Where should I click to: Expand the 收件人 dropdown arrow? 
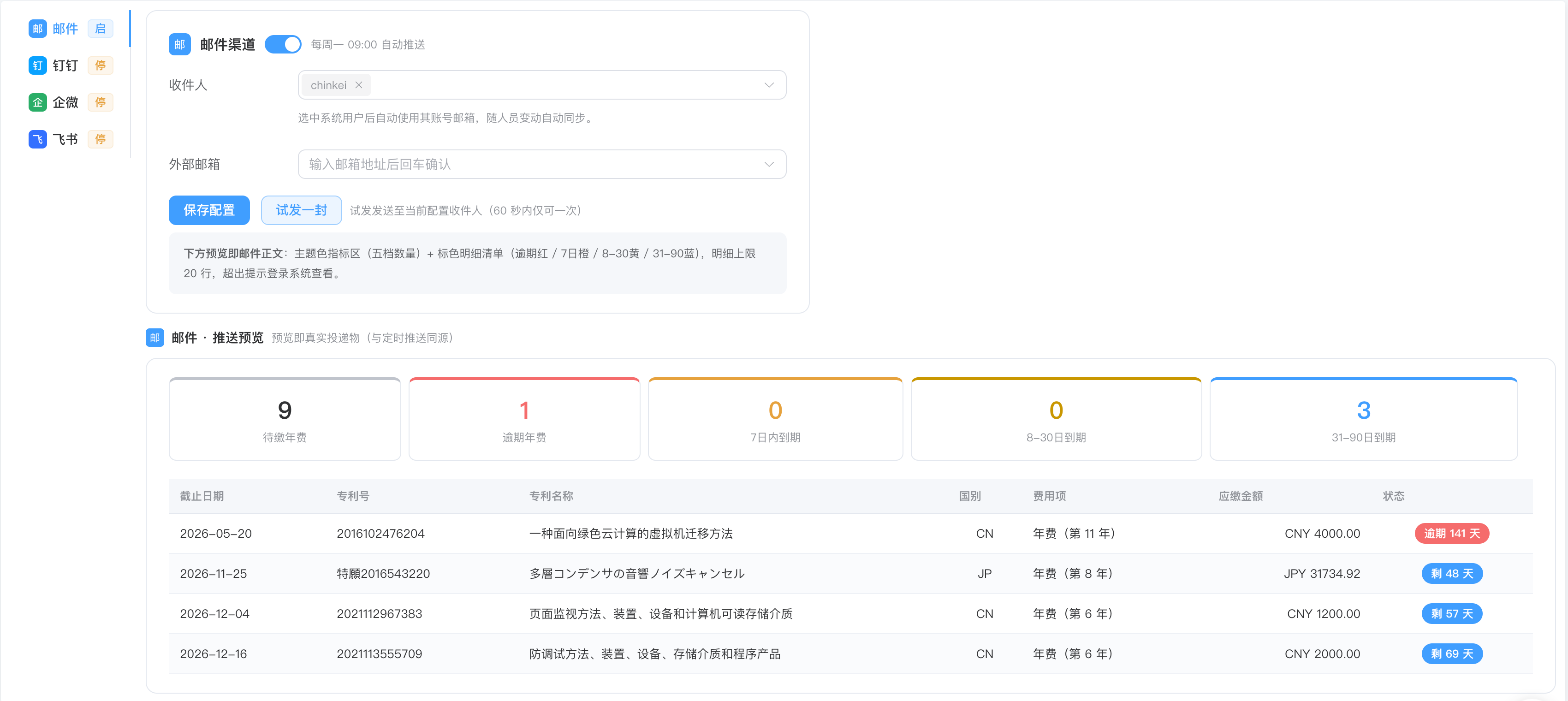tap(769, 85)
